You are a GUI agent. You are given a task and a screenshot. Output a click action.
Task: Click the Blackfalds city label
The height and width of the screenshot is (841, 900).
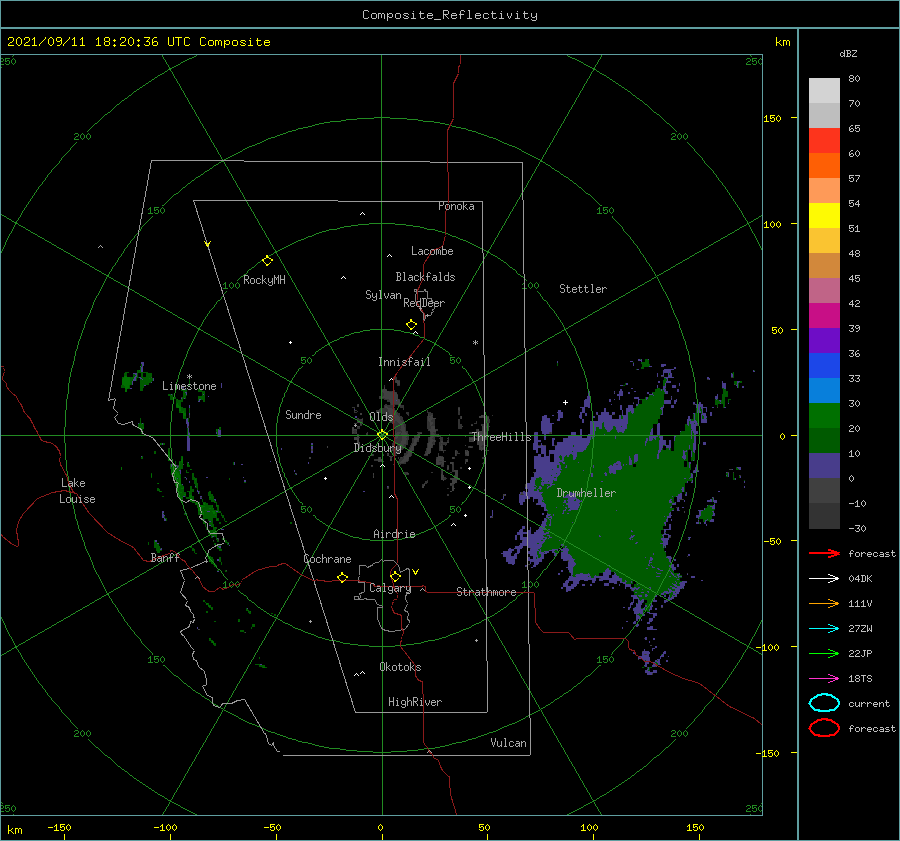(425, 277)
